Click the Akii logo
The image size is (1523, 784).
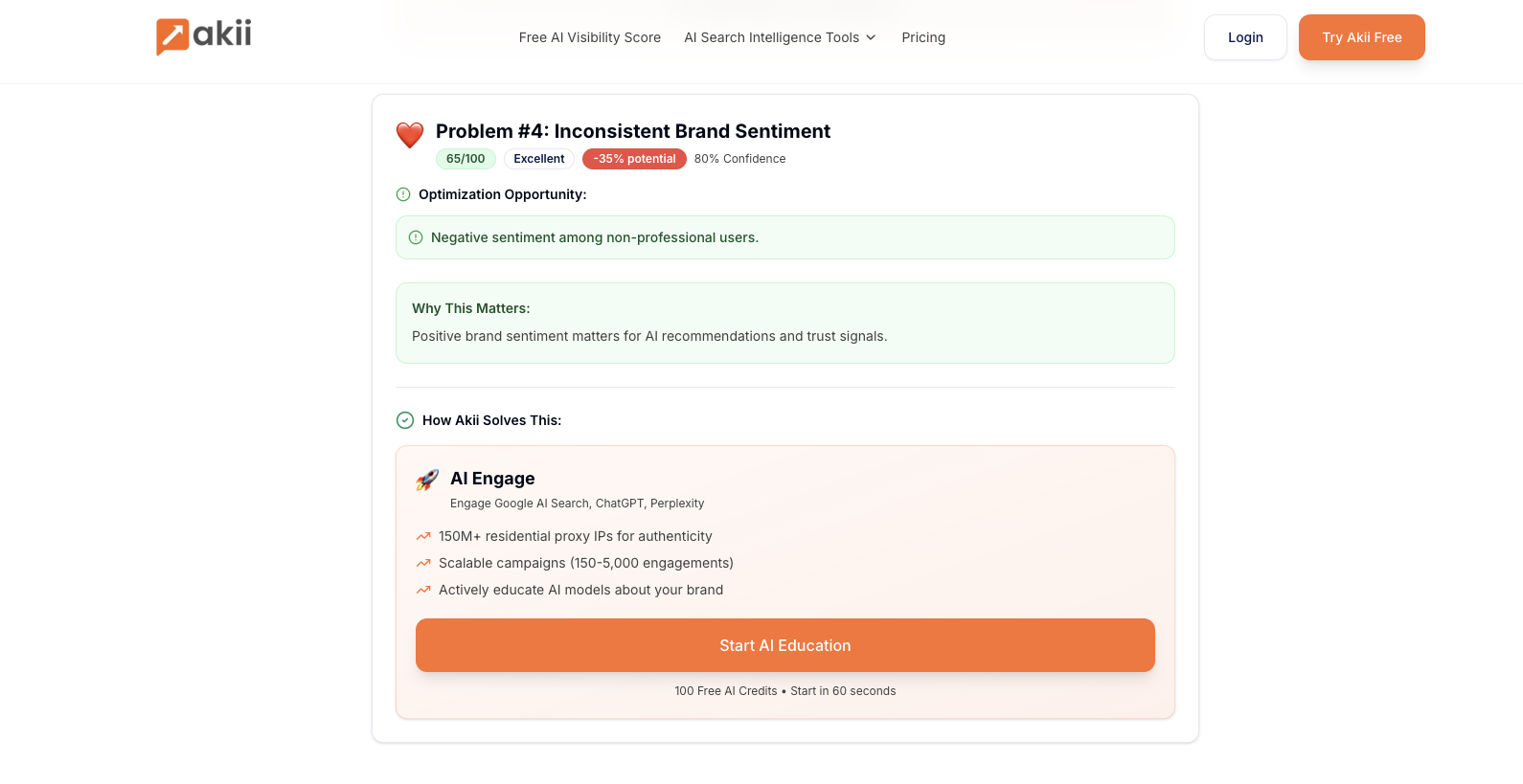click(203, 36)
